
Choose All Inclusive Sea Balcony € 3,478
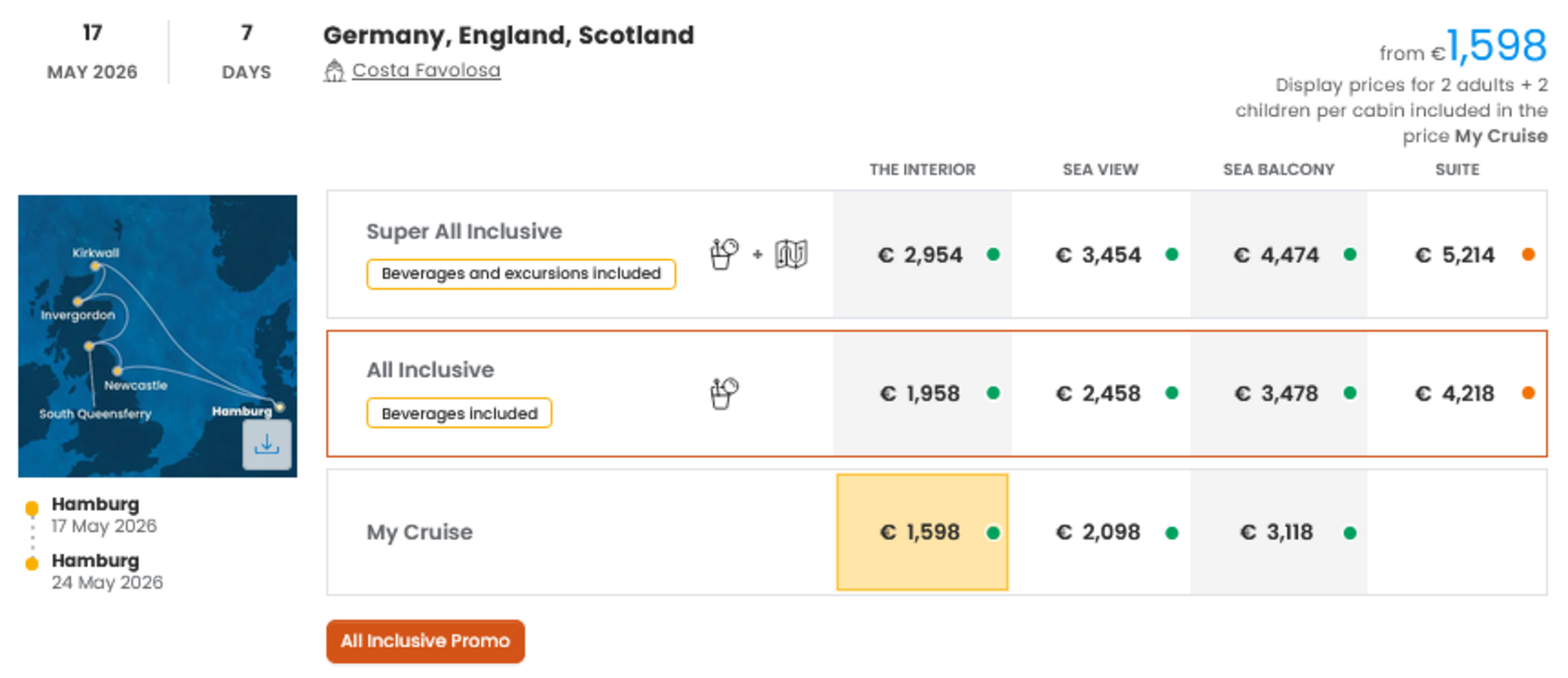click(1276, 393)
